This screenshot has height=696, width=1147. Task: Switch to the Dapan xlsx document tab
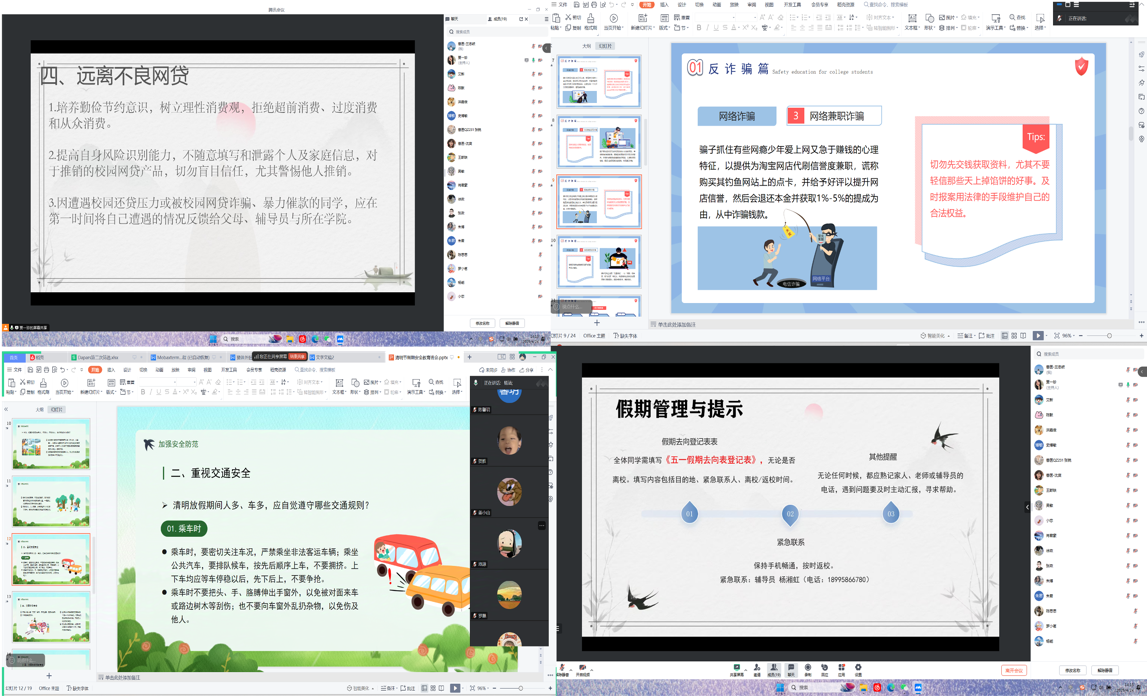[98, 357]
